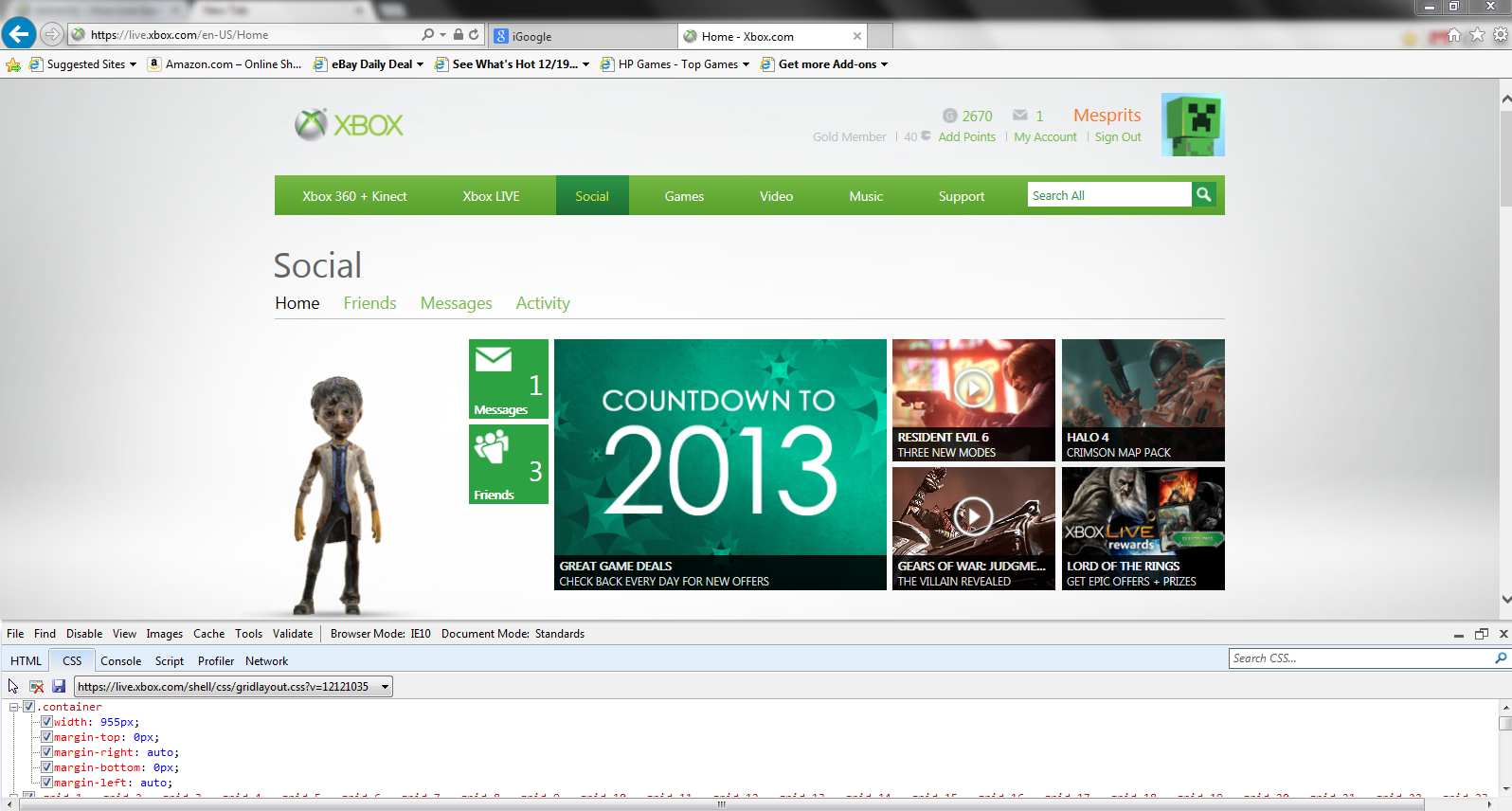Click the Search CSS magnifier icon
Screen dimensions: 1512x811
tap(1501, 658)
